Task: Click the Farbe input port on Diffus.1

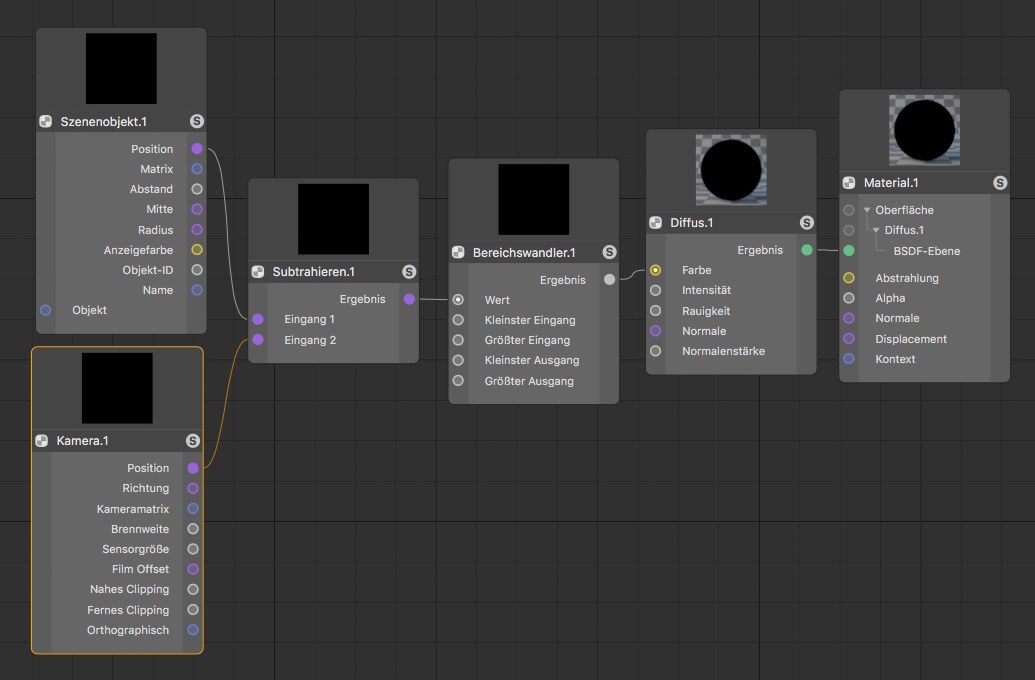Action: (x=655, y=270)
